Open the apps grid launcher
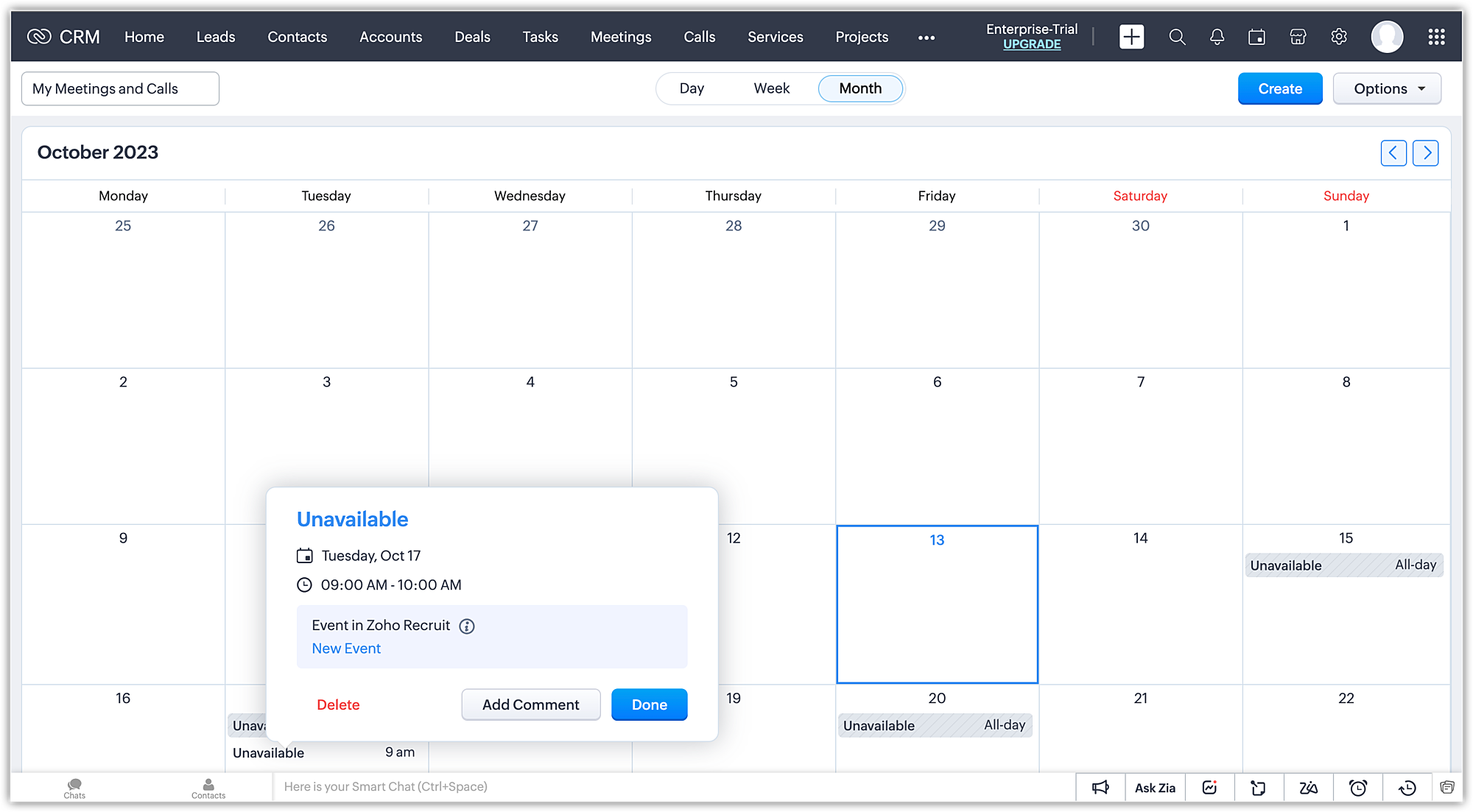Image resolution: width=1473 pixels, height=812 pixels. tap(1436, 37)
